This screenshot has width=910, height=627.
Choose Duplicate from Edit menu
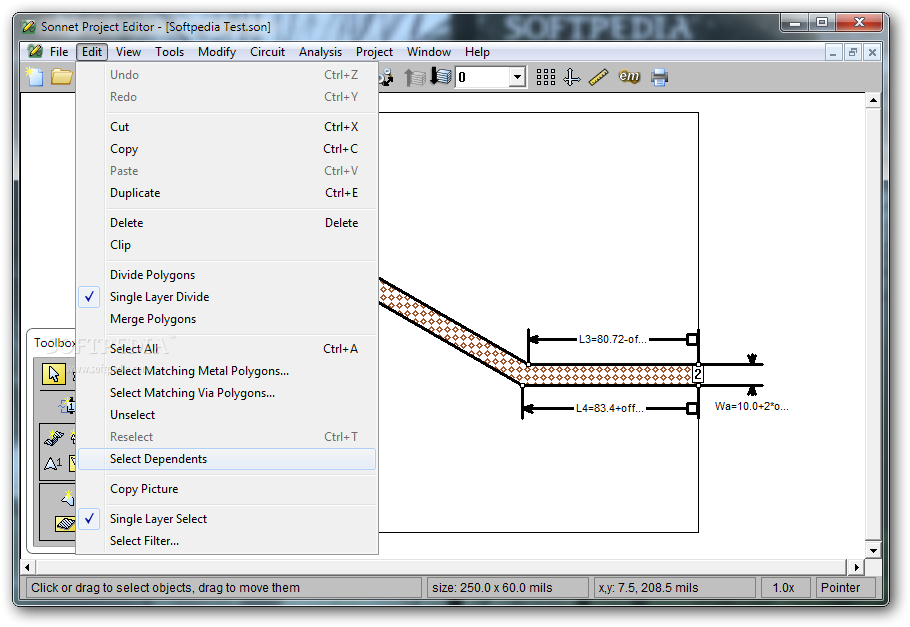point(227,193)
